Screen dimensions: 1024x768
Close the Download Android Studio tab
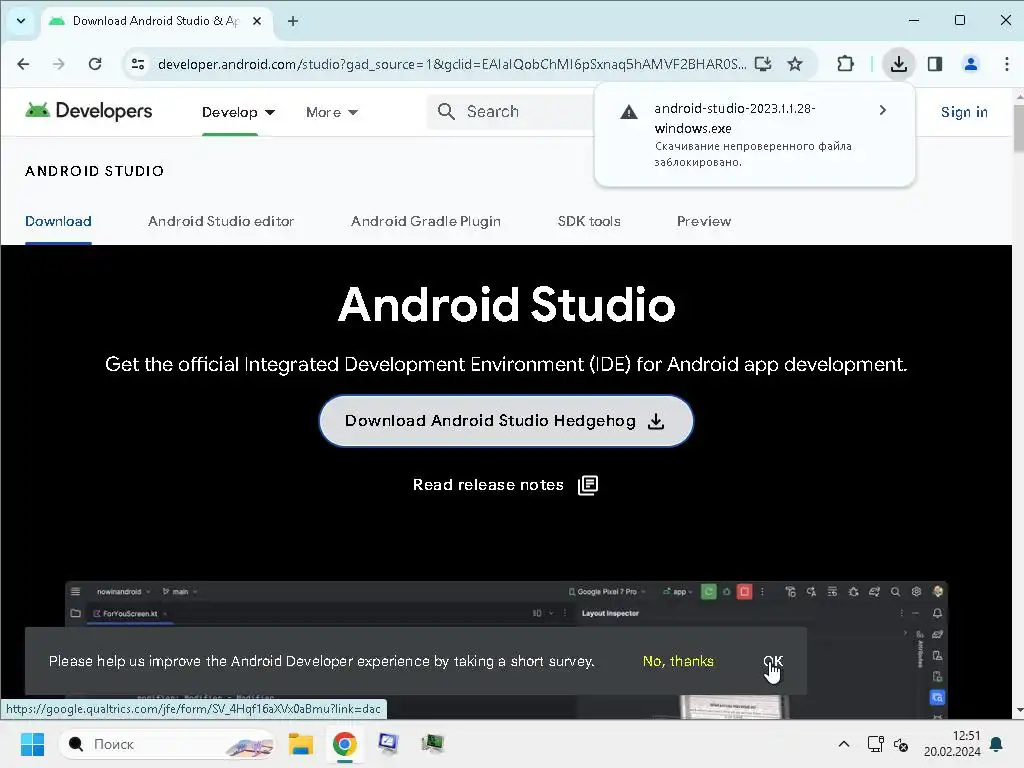257,21
